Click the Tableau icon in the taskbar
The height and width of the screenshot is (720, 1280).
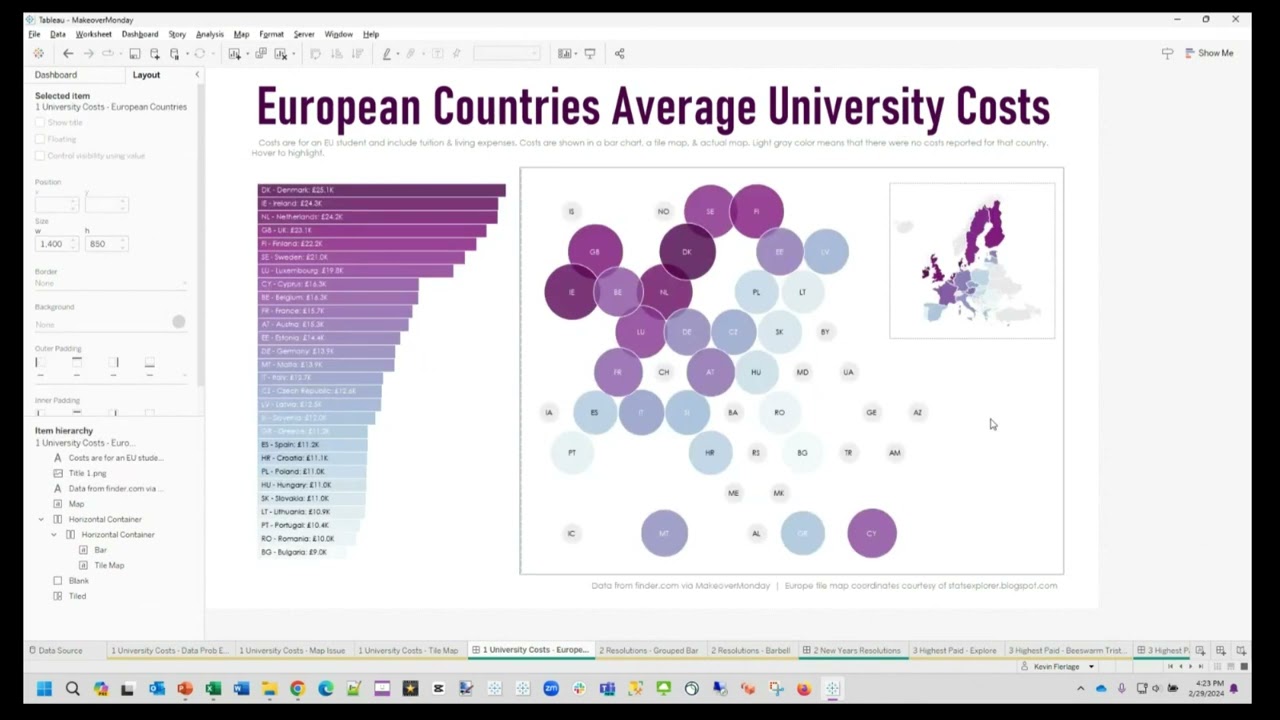(x=832, y=688)
